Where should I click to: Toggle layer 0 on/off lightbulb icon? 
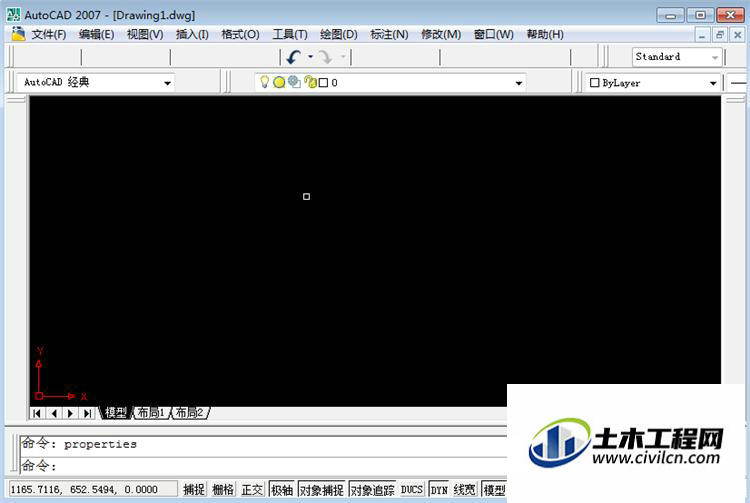(x=264, y=82)
